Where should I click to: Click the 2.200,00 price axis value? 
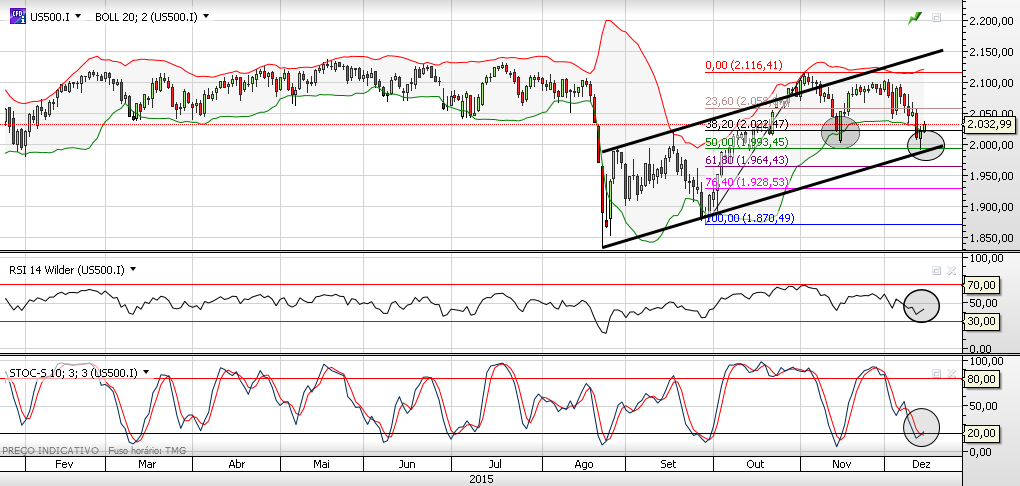pyautogui.click(x=993, y=21)
